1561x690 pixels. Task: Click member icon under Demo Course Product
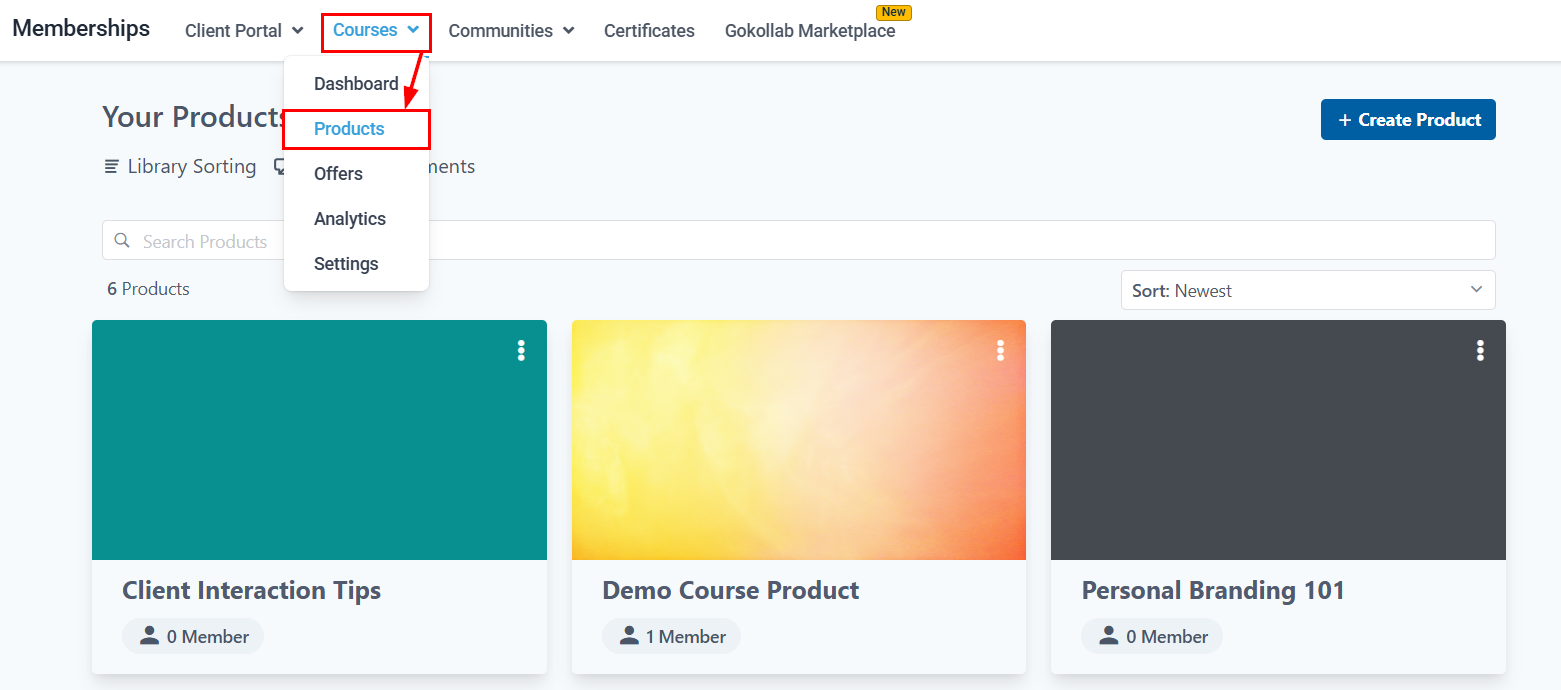tap(629, 636)
